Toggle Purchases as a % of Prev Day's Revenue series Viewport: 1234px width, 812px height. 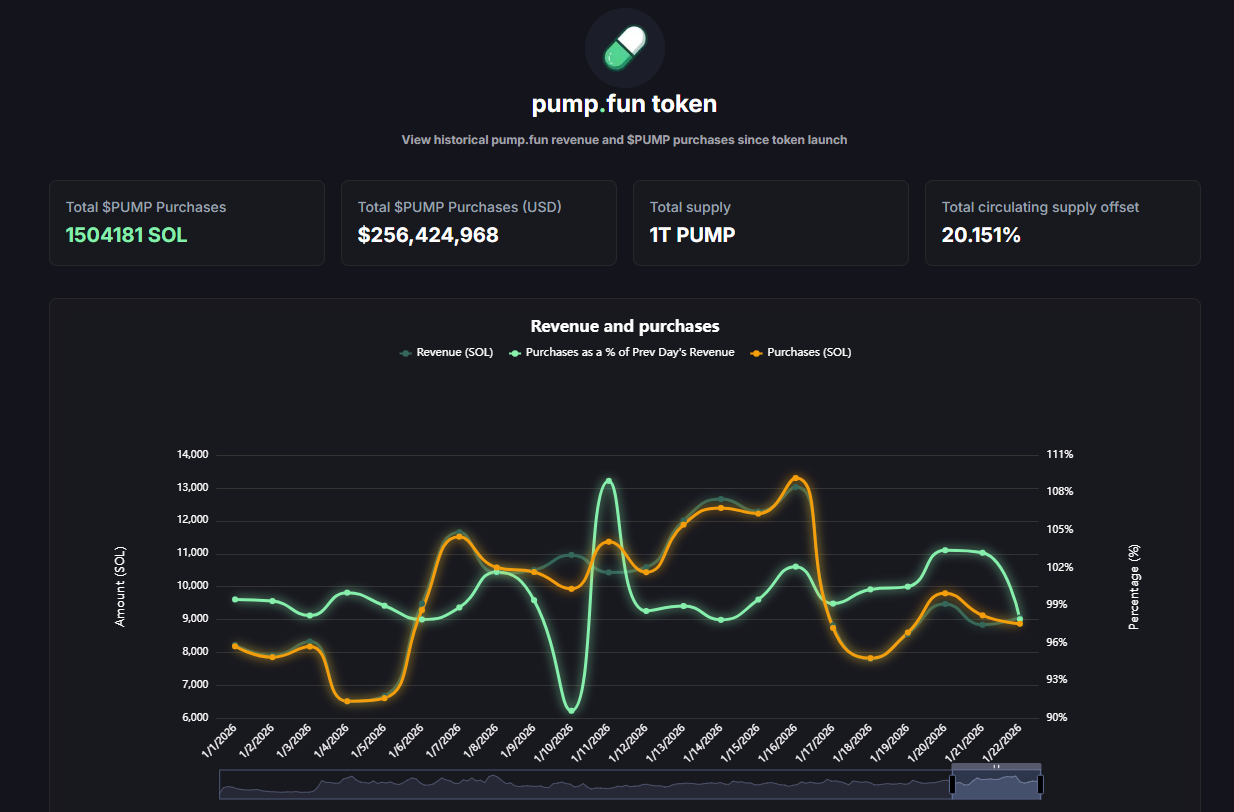click(622, 352)
